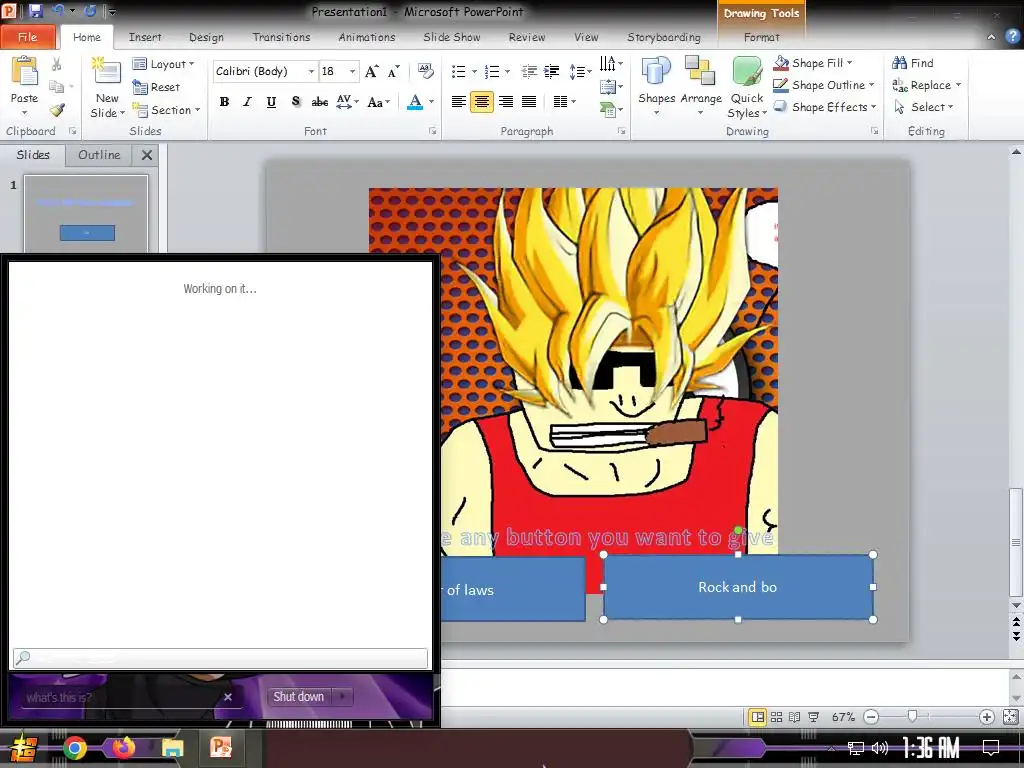Toggle Normal view button in status bar

[758, 717]
